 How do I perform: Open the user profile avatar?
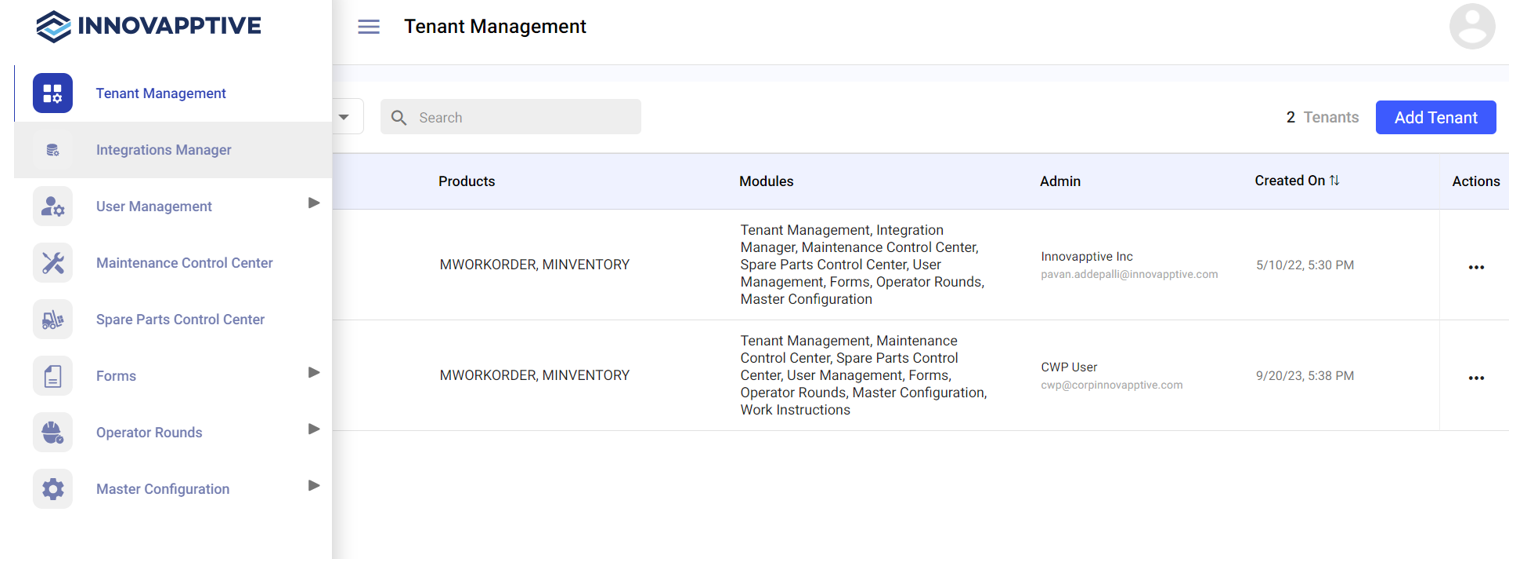1472,26
